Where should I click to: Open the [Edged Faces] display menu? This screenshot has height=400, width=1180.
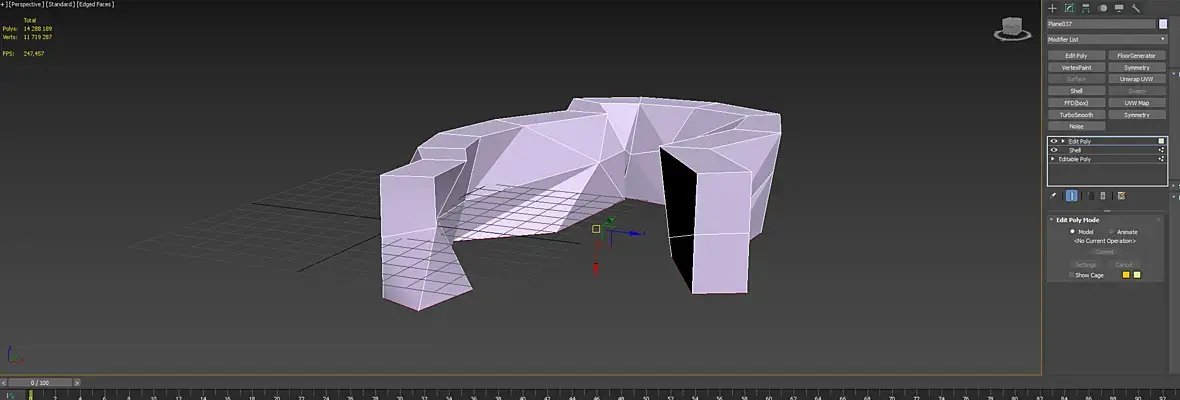96,5
